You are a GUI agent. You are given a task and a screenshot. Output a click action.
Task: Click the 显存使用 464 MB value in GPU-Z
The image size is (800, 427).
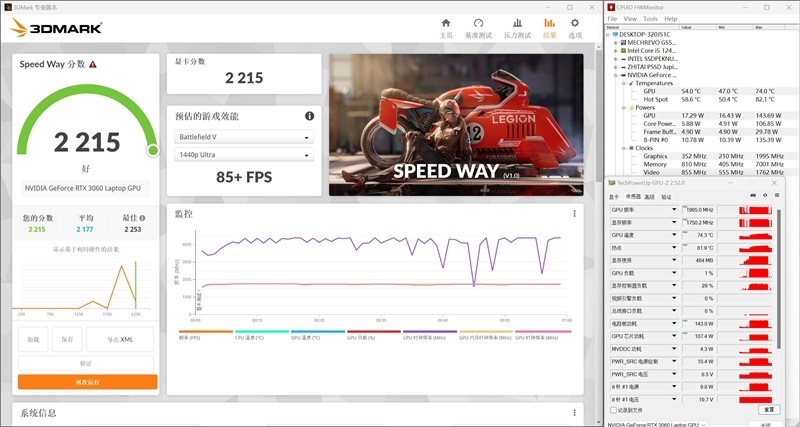698,260
